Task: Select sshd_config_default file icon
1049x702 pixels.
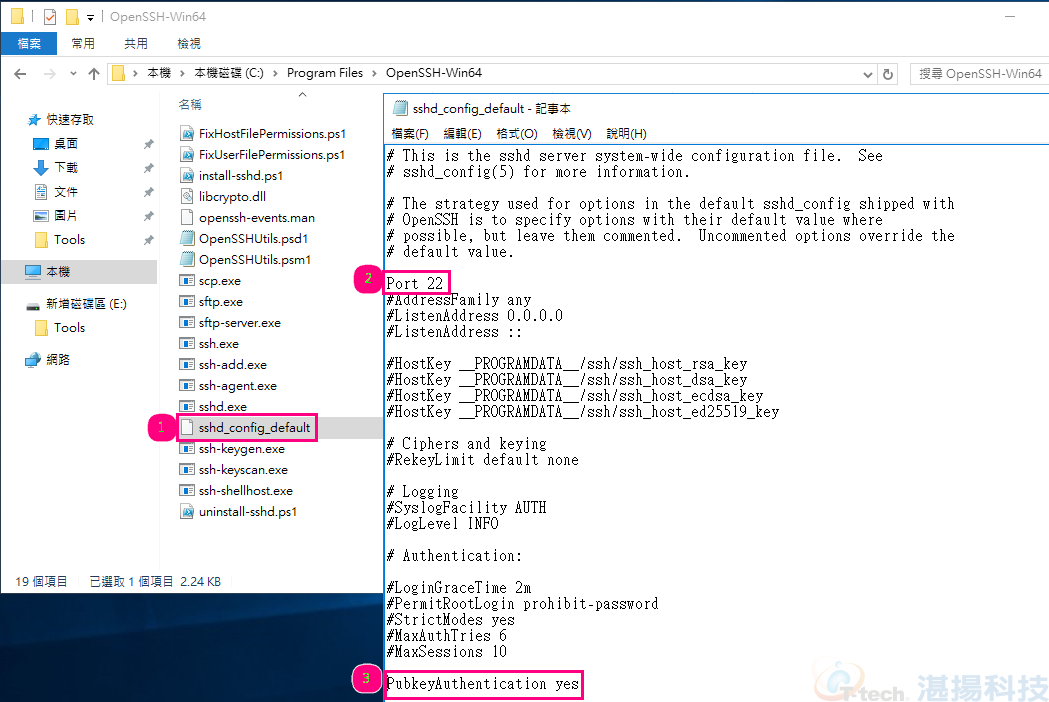Action: tap(187, 428)
